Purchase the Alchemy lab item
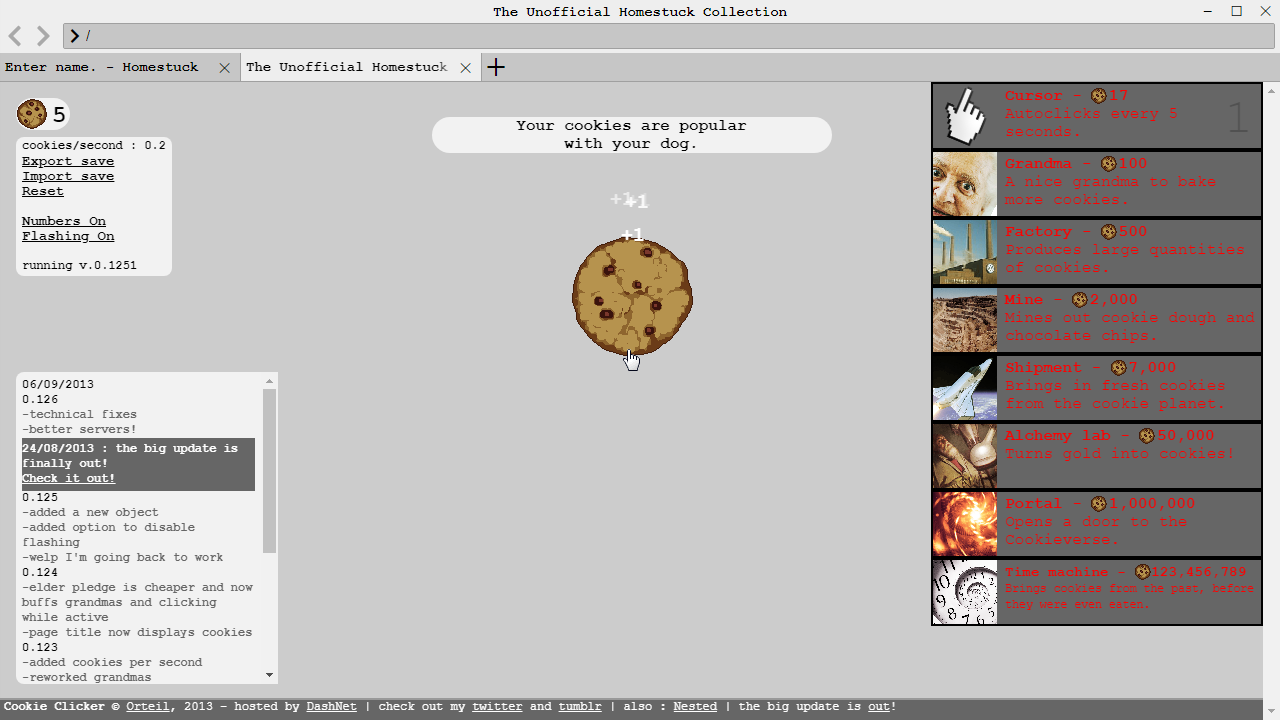 point(1097,456)
